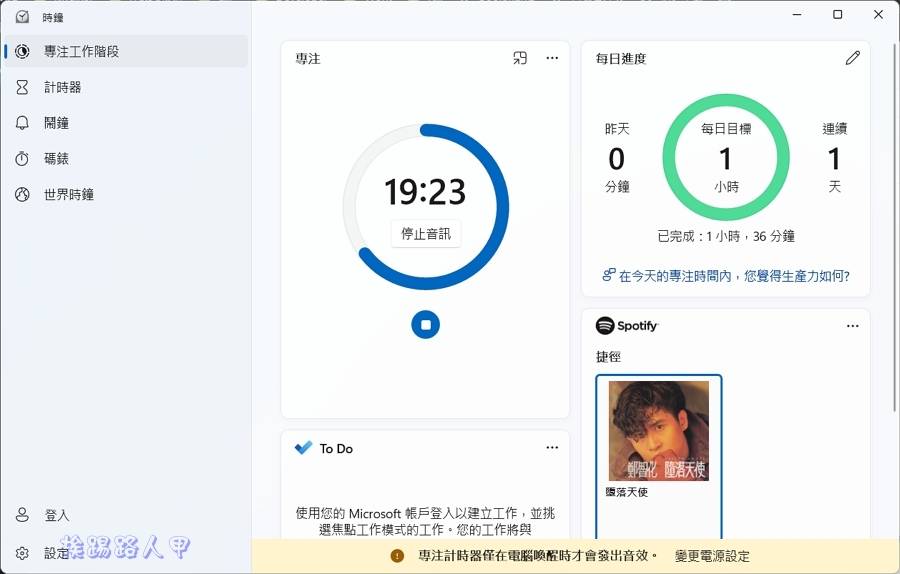This screenshot has width=900, height=574.
Task: Click 登入 to sign in
Action: pyautogui.click(x=57, y=516)
